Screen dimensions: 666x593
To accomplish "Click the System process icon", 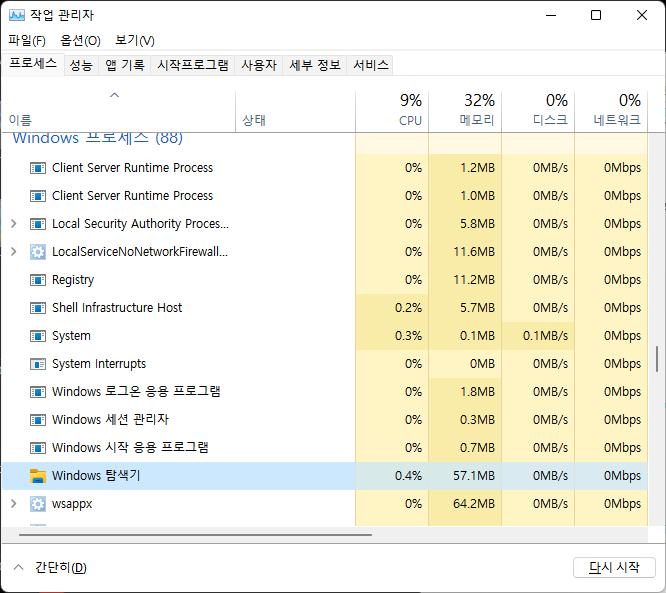I will (38, 336).
